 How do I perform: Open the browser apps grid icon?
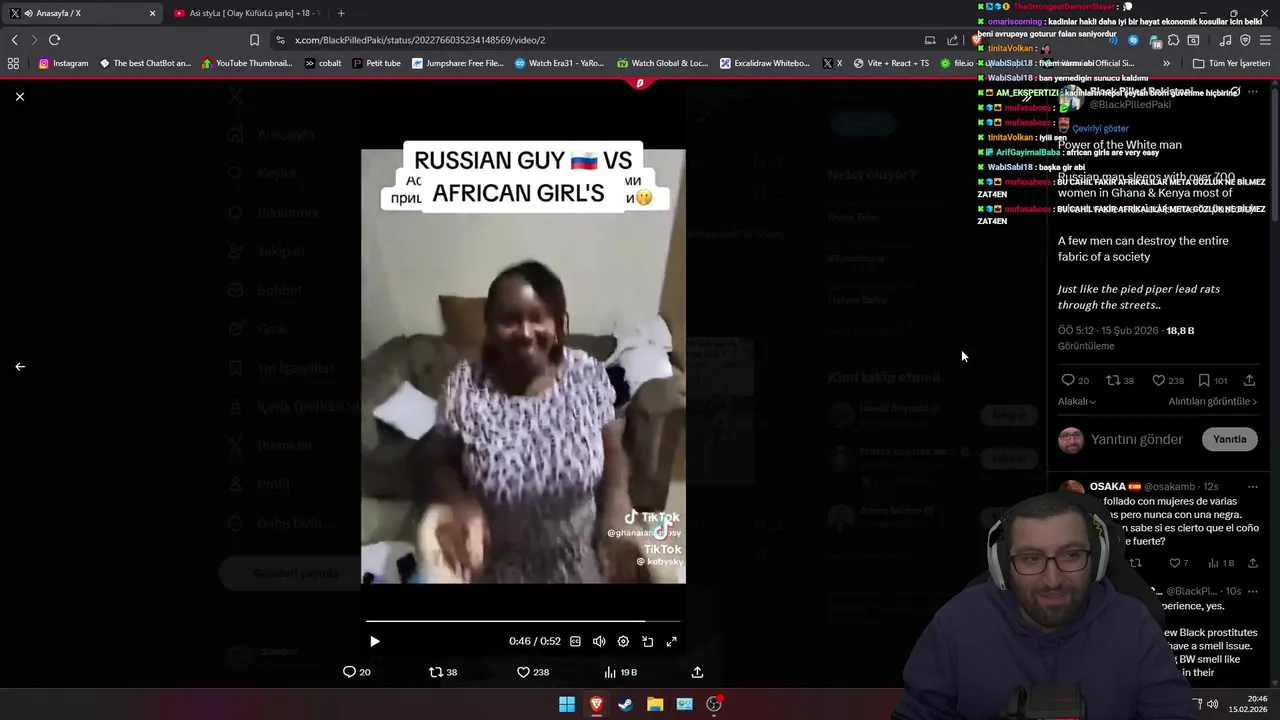point(13,63)
